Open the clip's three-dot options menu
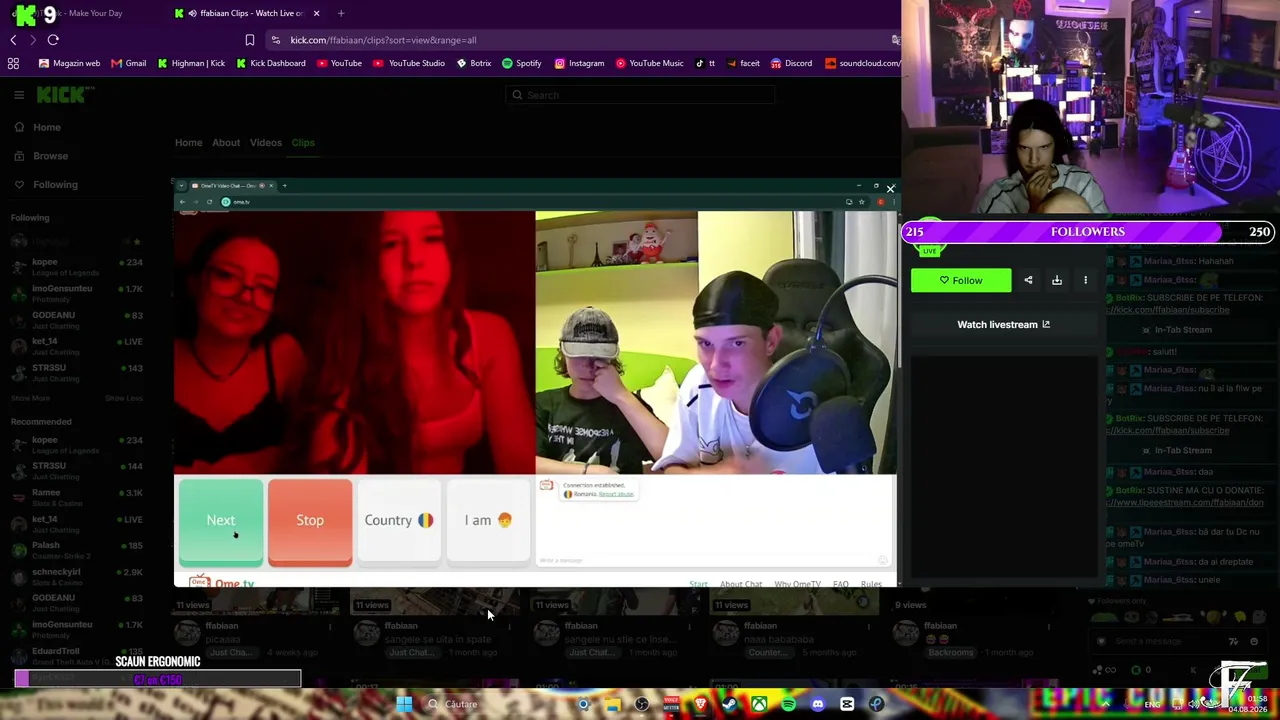The width and height of the screenshot is (1280, 720). coord(1085,280)
